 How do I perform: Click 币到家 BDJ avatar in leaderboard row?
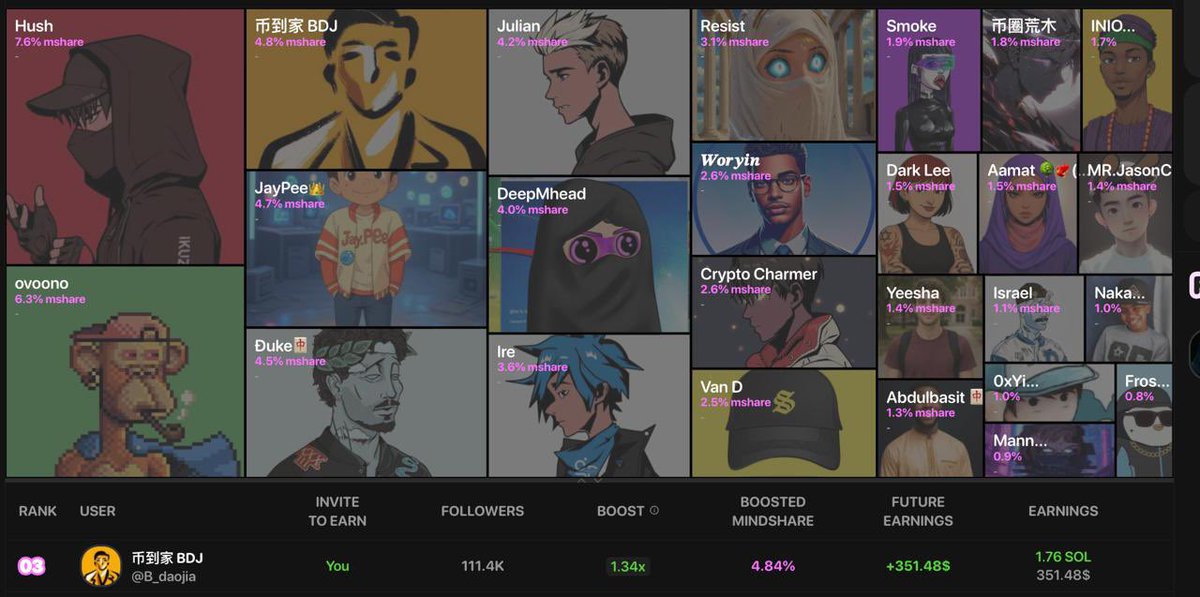[x=101, y=566]
